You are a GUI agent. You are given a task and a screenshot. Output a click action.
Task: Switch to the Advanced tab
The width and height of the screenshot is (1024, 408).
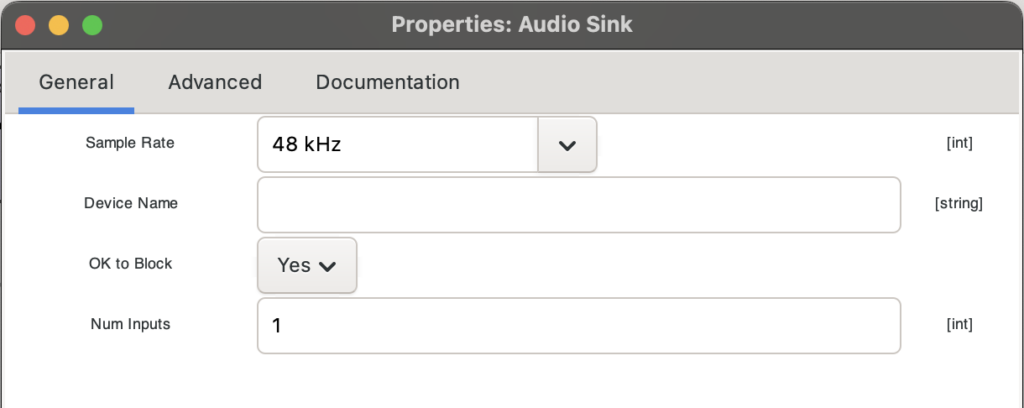pyautogui.click(x=214, y=82)
